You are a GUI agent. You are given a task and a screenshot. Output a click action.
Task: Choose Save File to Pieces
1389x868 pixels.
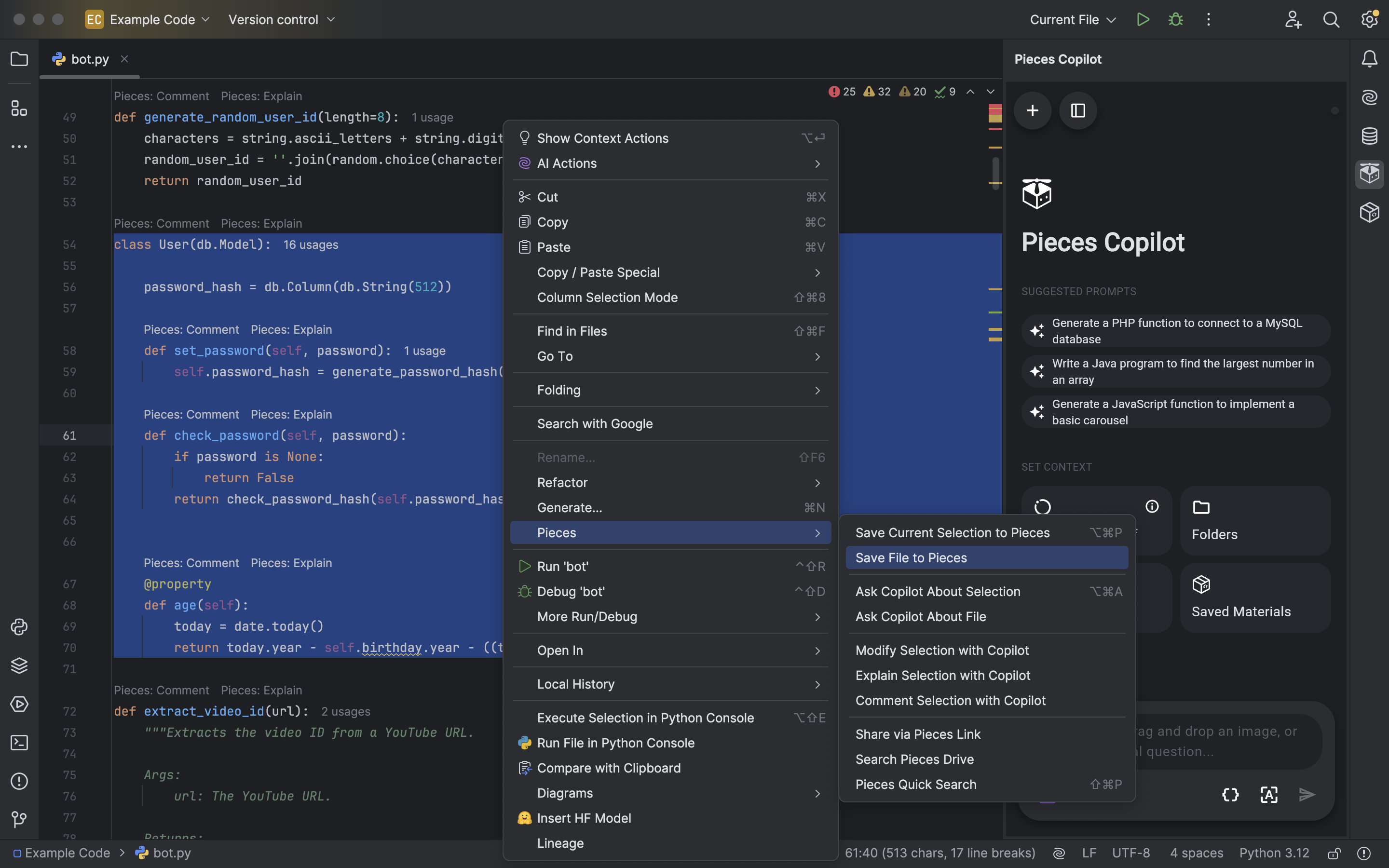[x=987, y=558]
